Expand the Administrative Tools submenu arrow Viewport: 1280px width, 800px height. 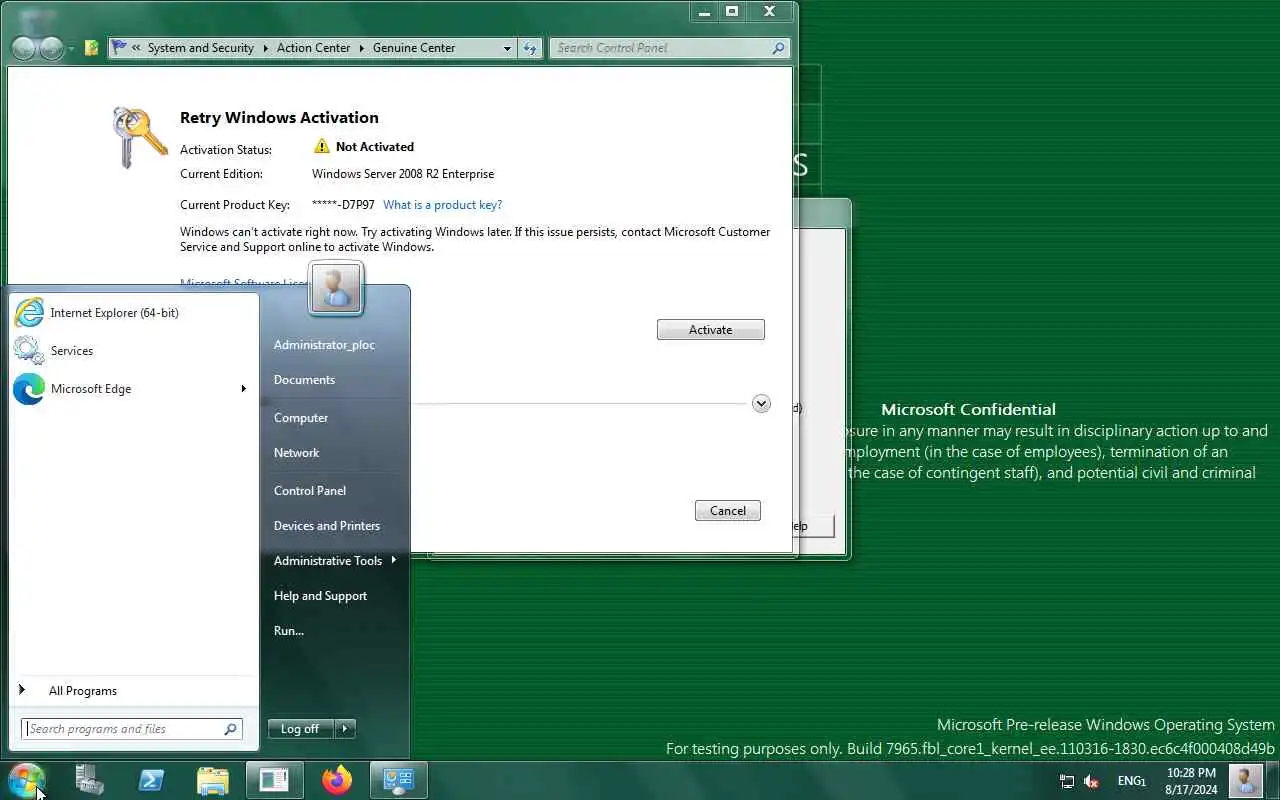(x=394, y=560)
